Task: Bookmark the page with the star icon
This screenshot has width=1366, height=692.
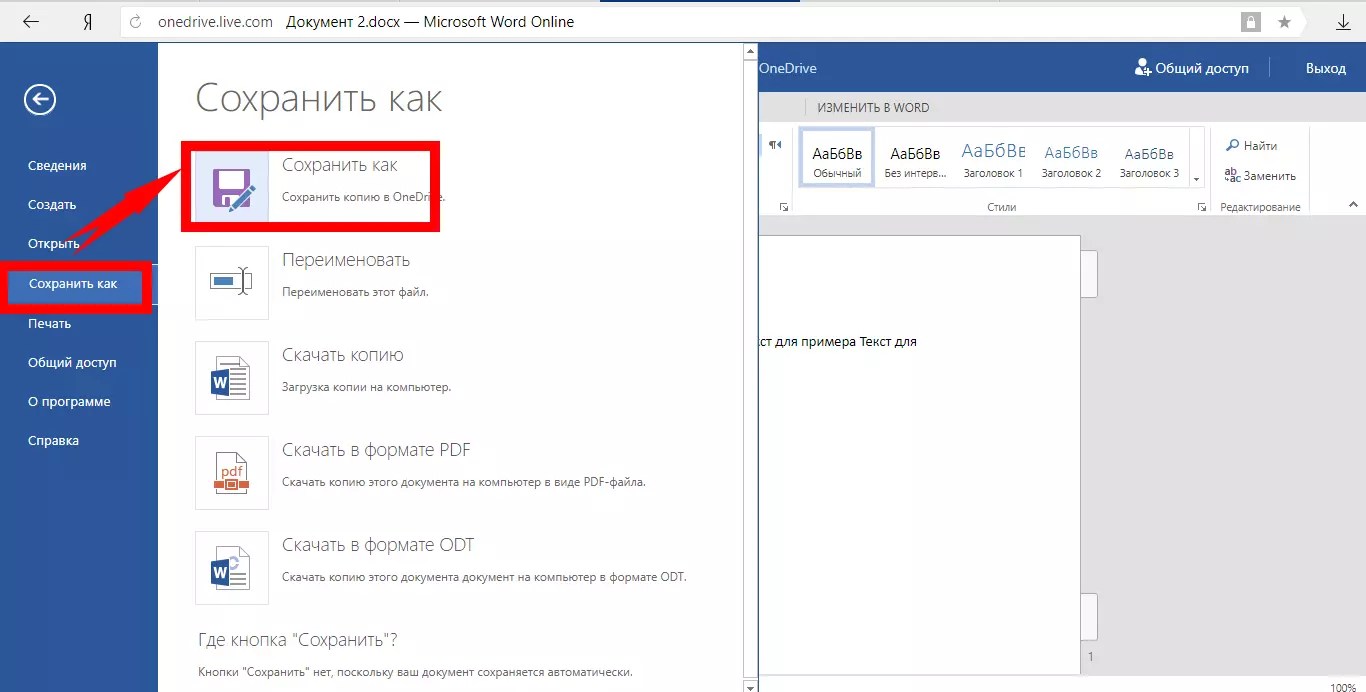Action: [x=1284, y=22]
